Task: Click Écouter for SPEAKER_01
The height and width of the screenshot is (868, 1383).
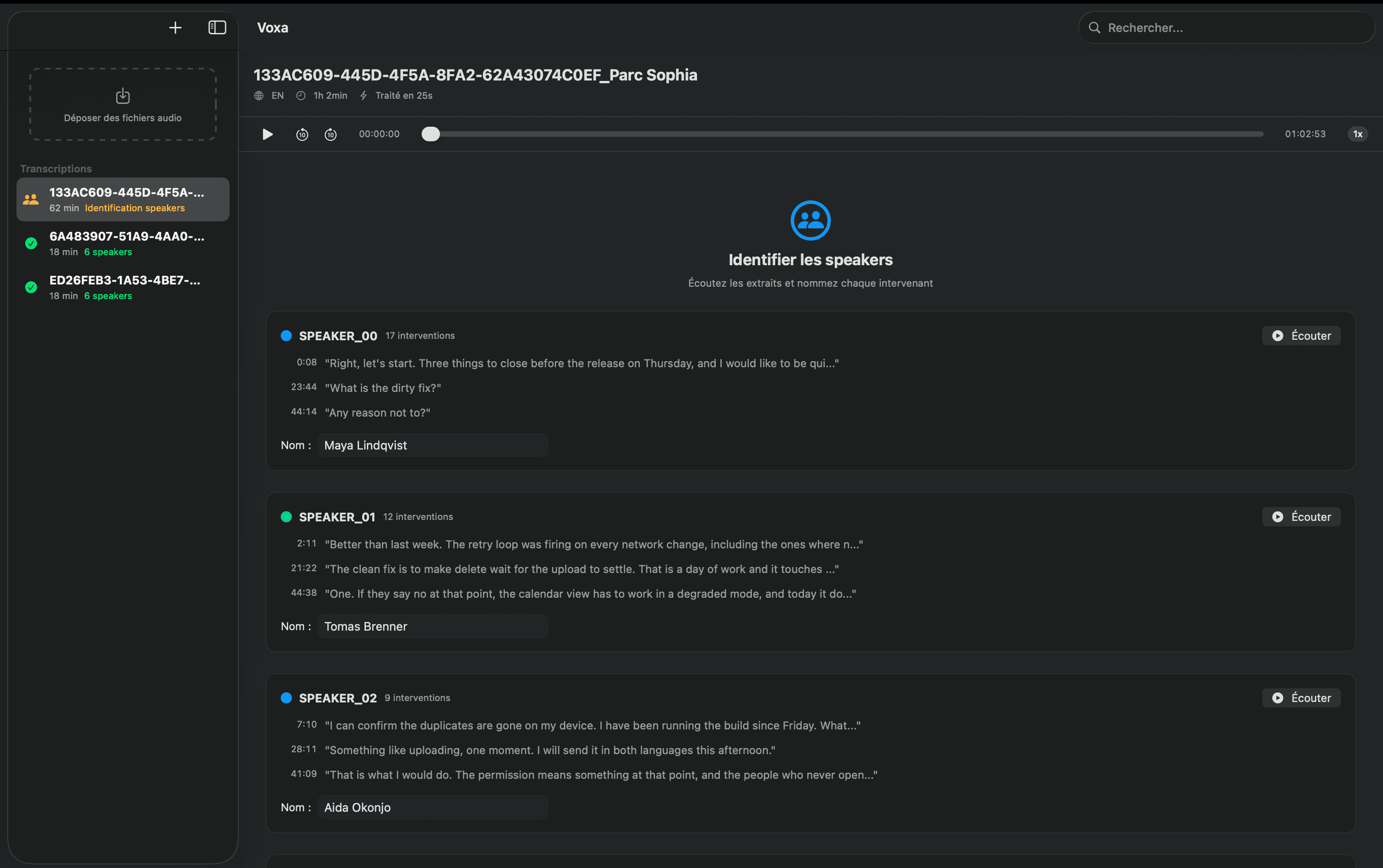Action: point(1301,517)
